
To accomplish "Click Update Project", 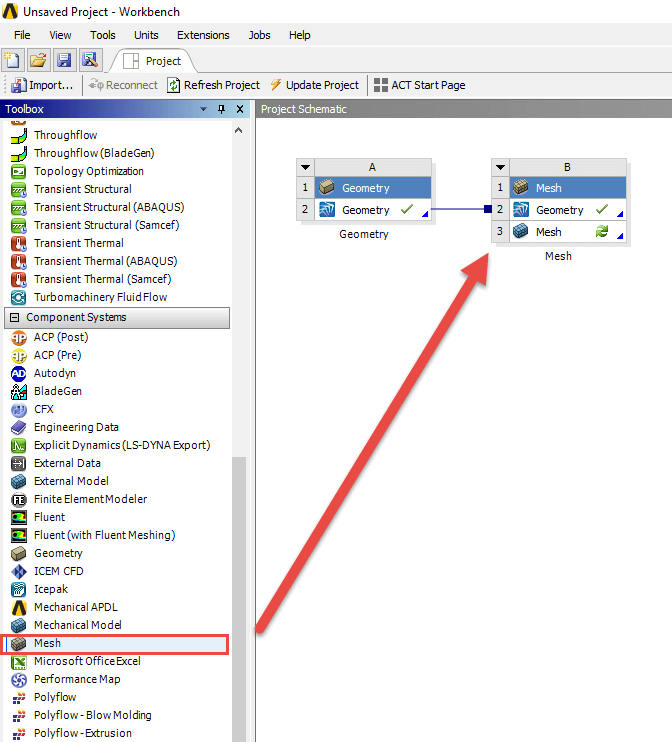I will pyautogui.click(x=315, y=85).
